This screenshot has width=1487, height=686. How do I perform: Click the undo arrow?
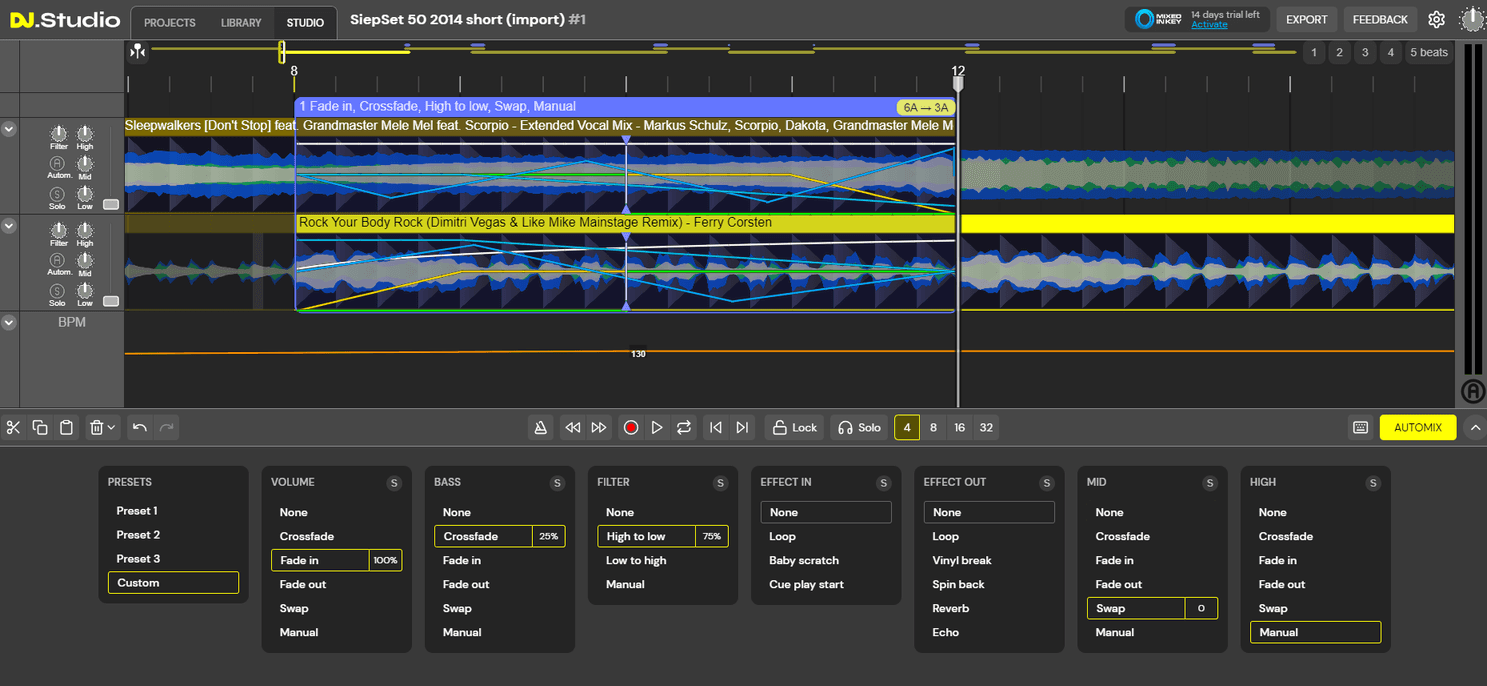140,428
